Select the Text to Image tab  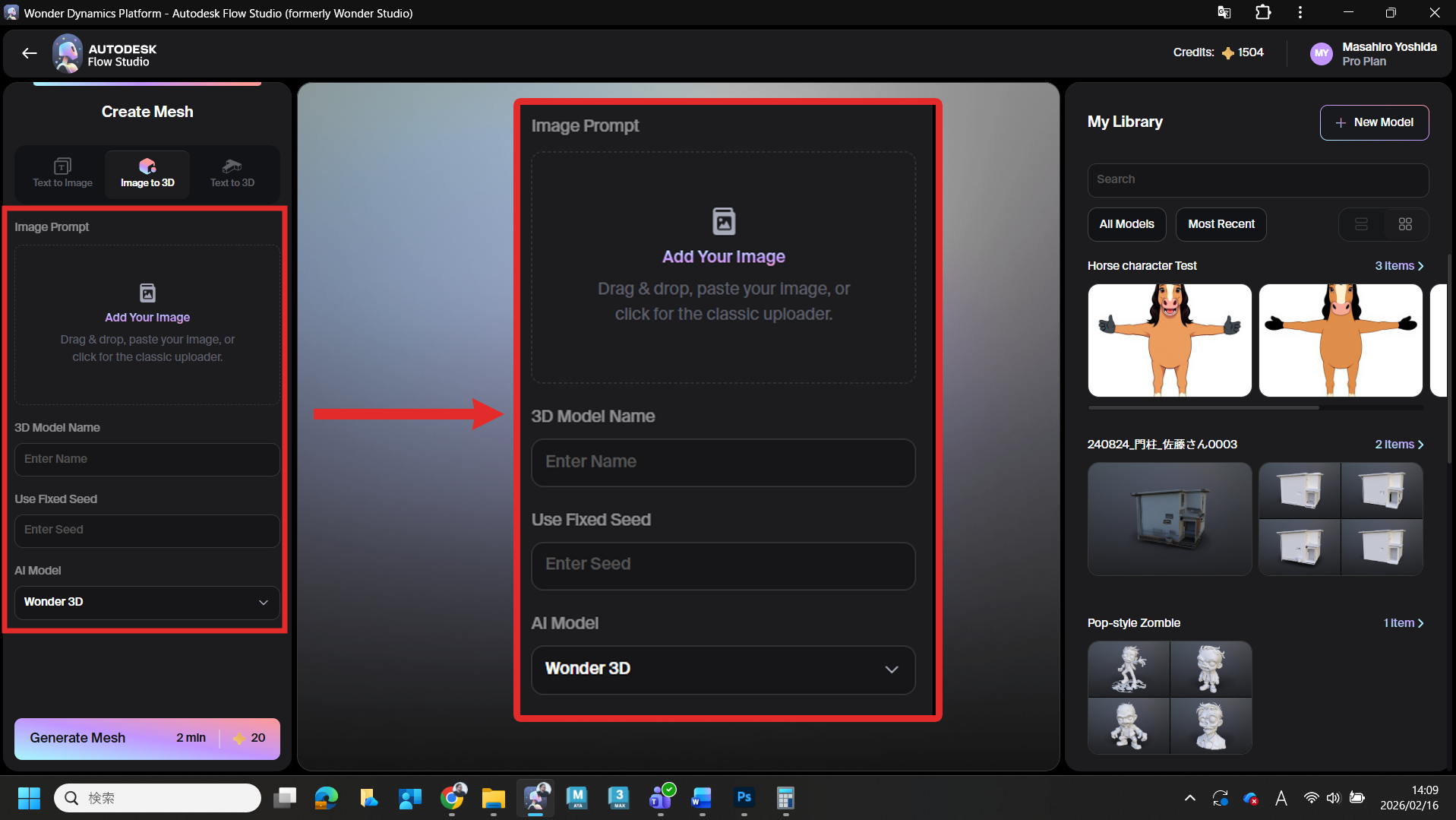62,173
